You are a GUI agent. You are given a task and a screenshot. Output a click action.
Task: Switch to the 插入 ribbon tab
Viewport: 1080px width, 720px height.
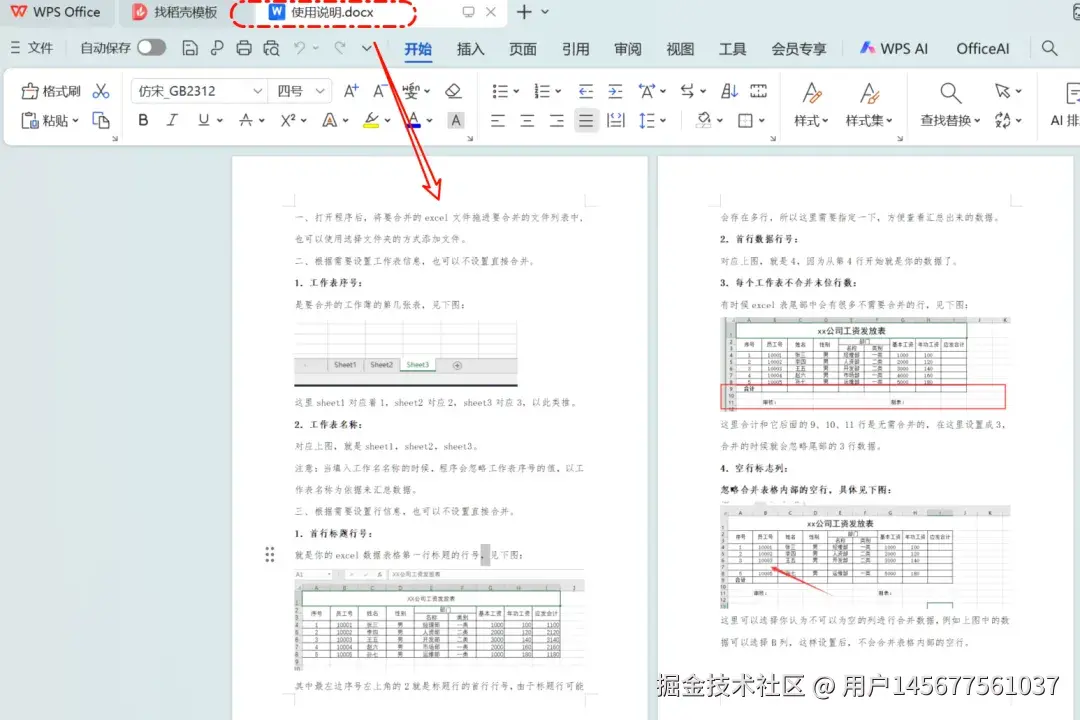470,49
